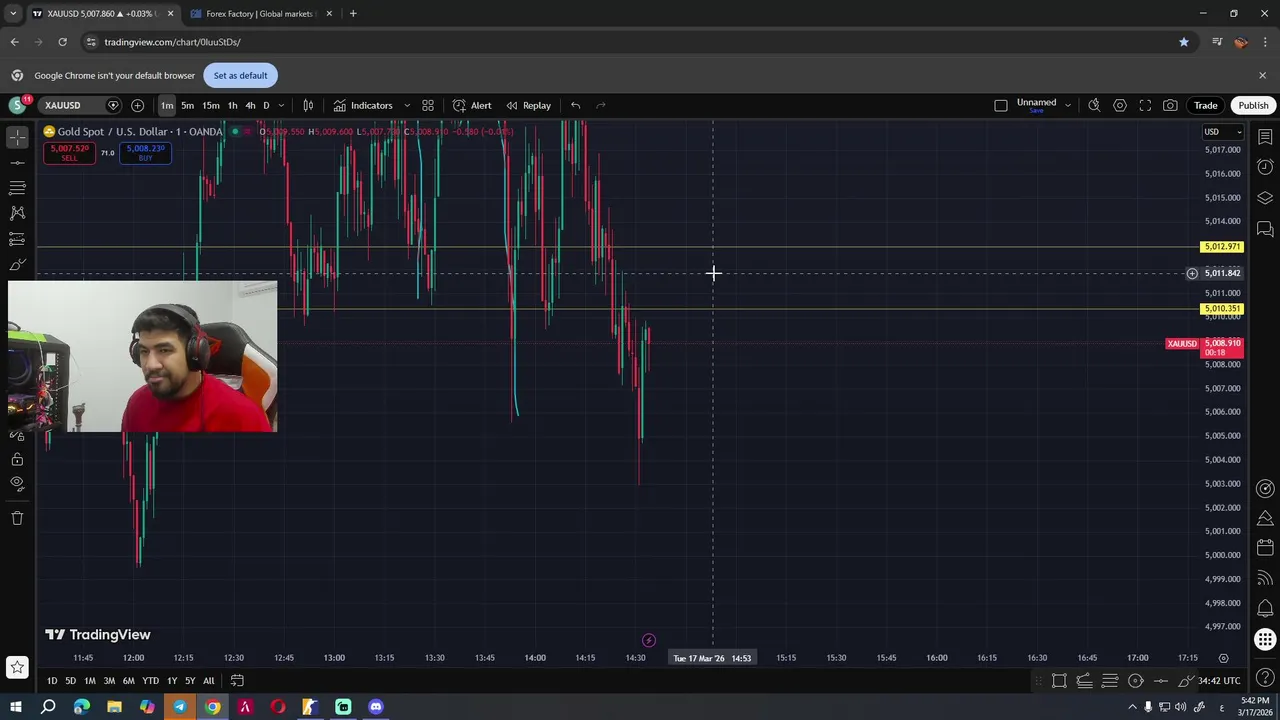Screen dimensions: 1280x720
Task: Undo last chart action
Action: 575,105
